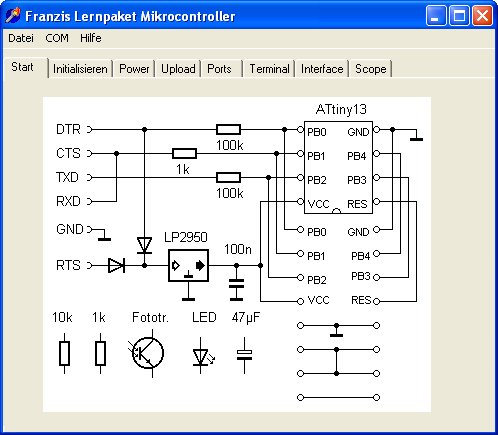Image resolution: width=498 pixels, height=435 pixels.
Task: Open the COM menu
Action: [57, 38]
